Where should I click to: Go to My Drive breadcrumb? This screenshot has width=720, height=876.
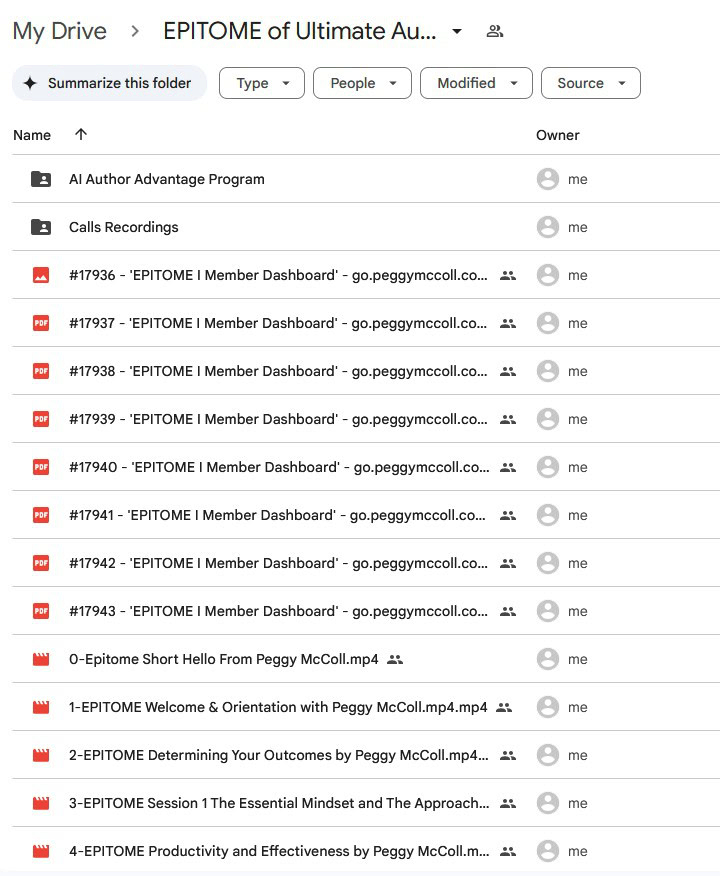(60, 31)
